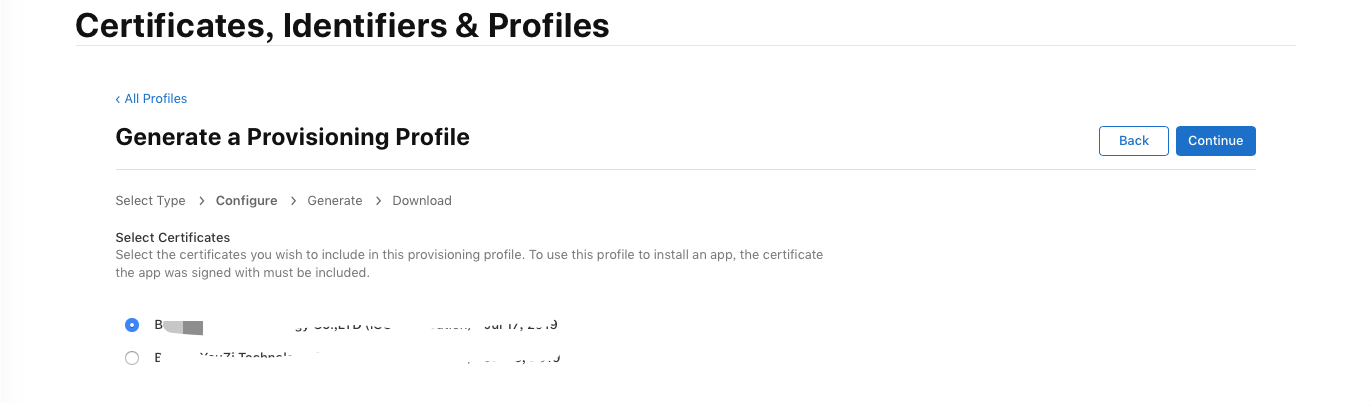Screen dimensions: 1370x406
Task: Click chevron between Select Type and Configure
Action: click(x=201, y=201)
